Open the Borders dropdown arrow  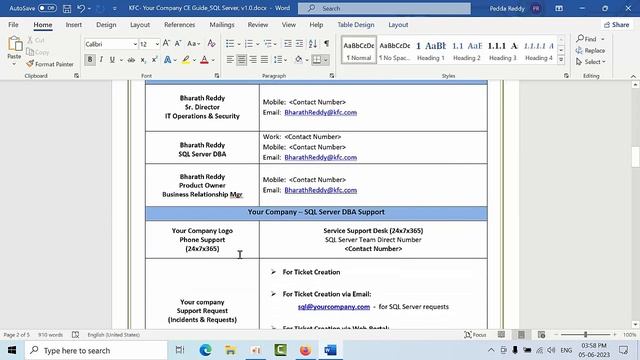(x=326, y=60)
